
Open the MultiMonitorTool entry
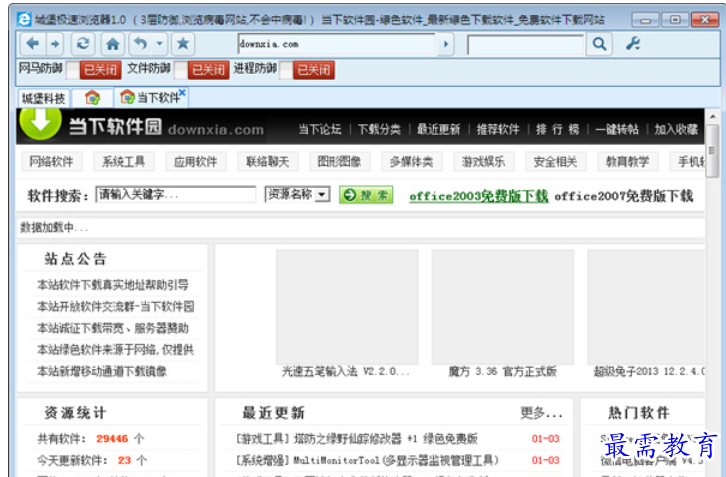coord(367,460)
